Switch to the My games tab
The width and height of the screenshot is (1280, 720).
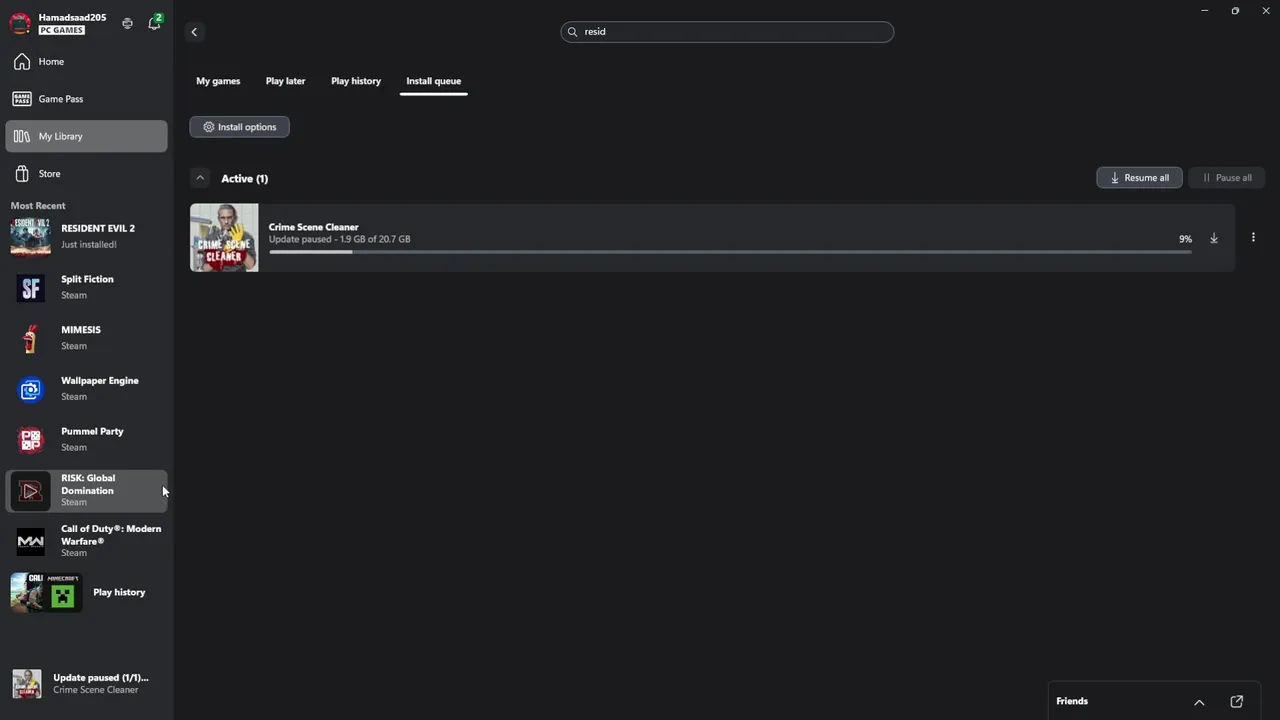click(218, 81)
